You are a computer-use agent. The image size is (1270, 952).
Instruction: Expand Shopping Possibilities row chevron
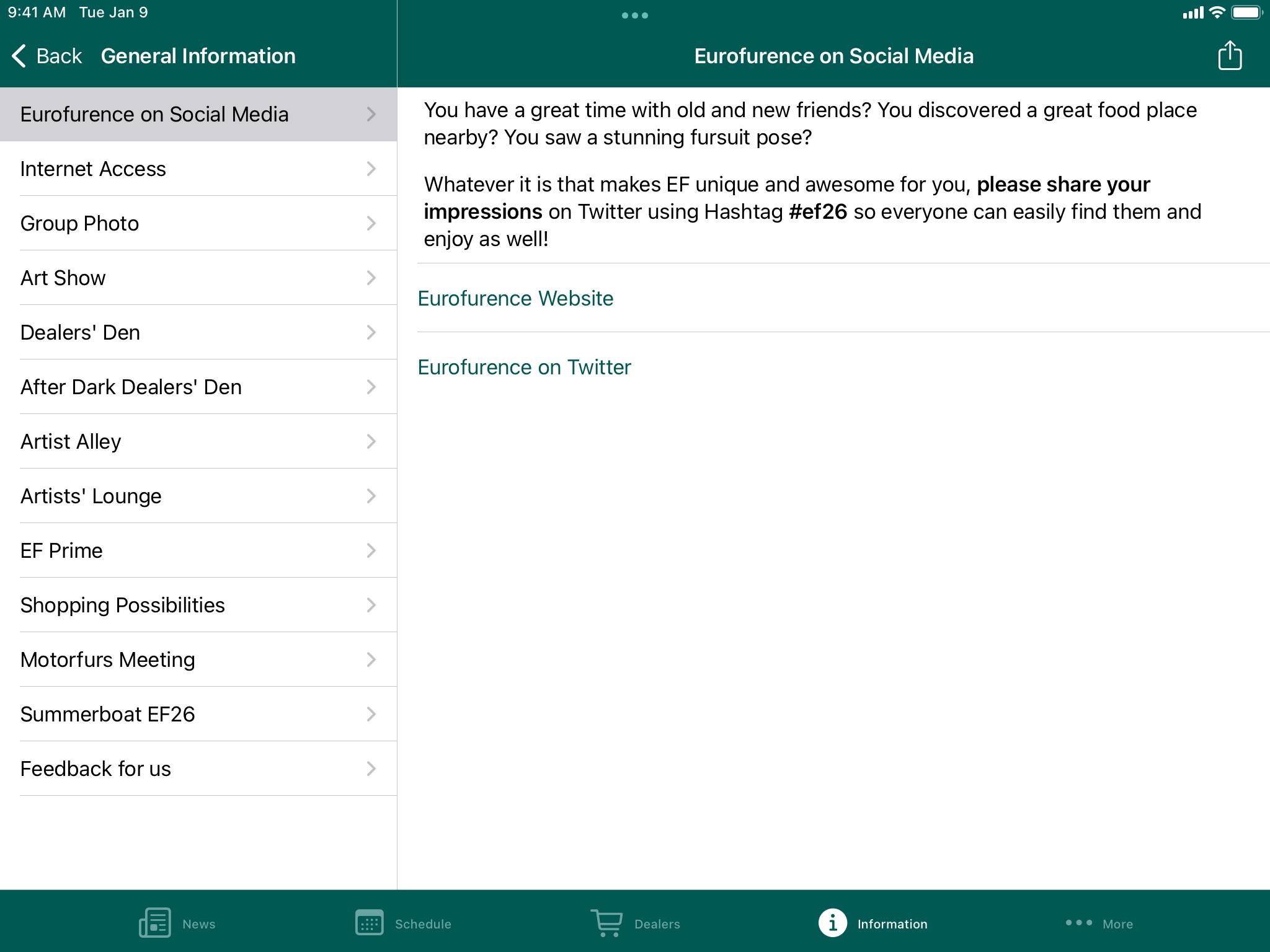click(371, 605)
